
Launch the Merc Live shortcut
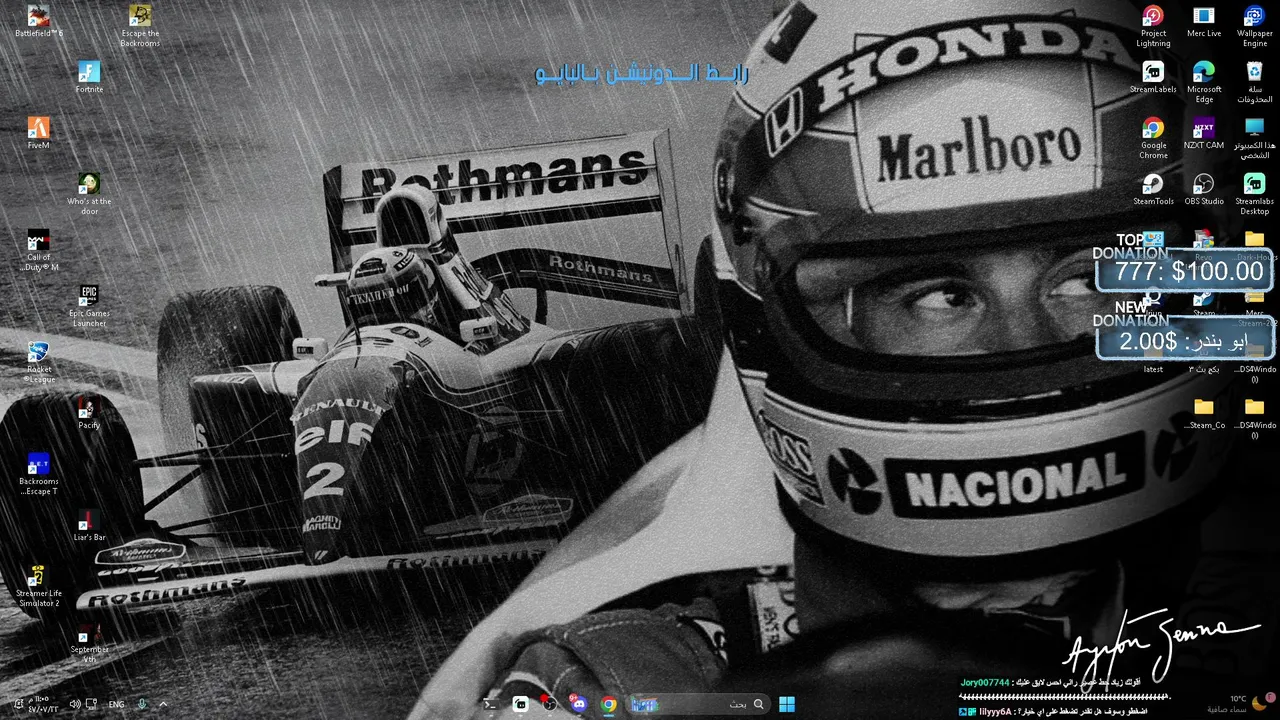1204,21
